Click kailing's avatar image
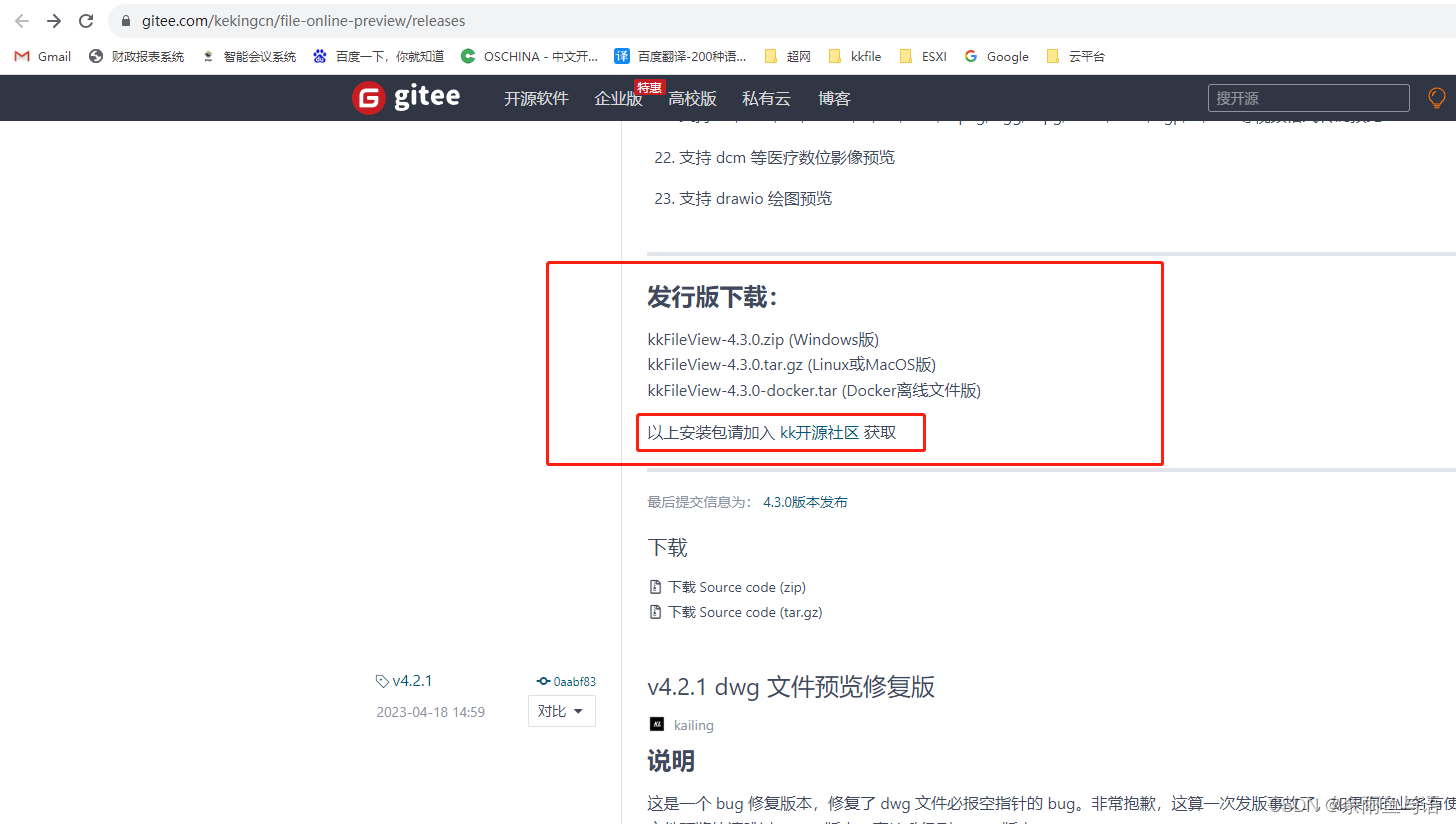 pyautogui.click(x=657, y=724)
